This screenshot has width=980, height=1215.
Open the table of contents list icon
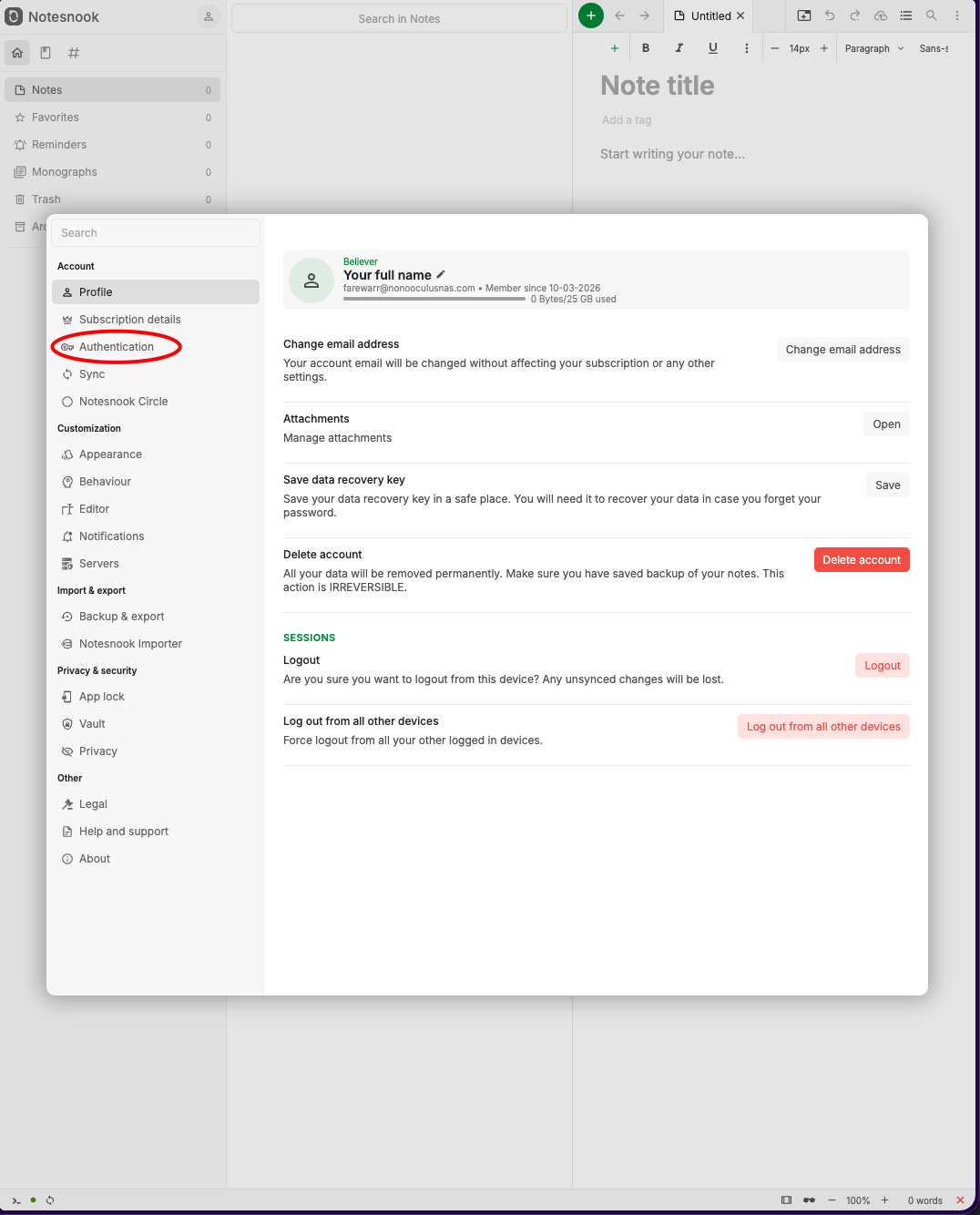pos(906,15)
